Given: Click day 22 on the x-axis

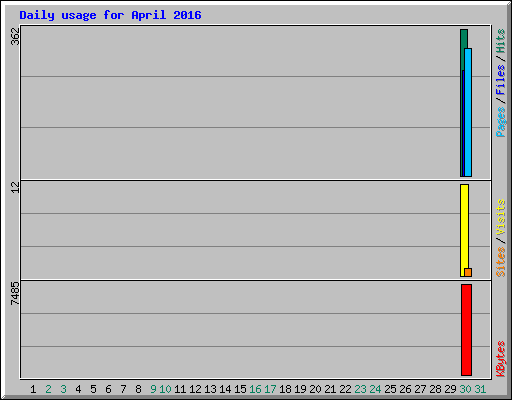Looking at the screenshot, I should (345, 389).
